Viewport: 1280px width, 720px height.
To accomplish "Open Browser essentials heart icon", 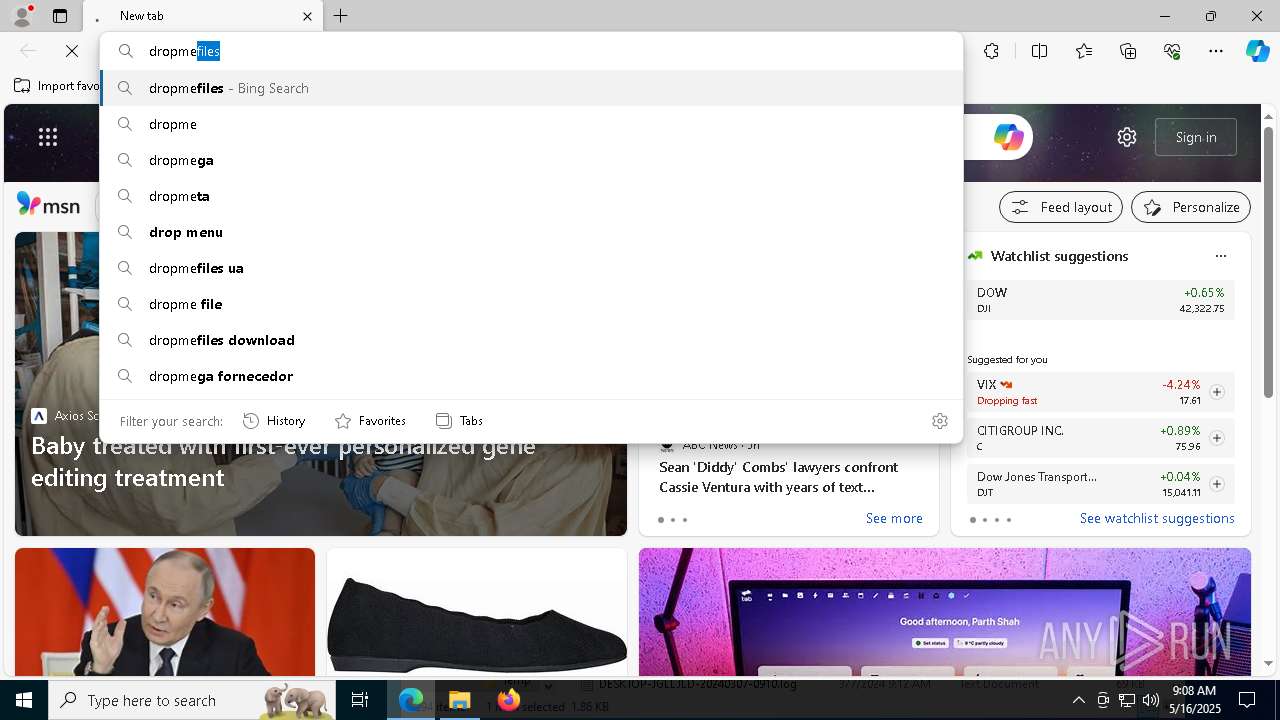I will 1172,51.
